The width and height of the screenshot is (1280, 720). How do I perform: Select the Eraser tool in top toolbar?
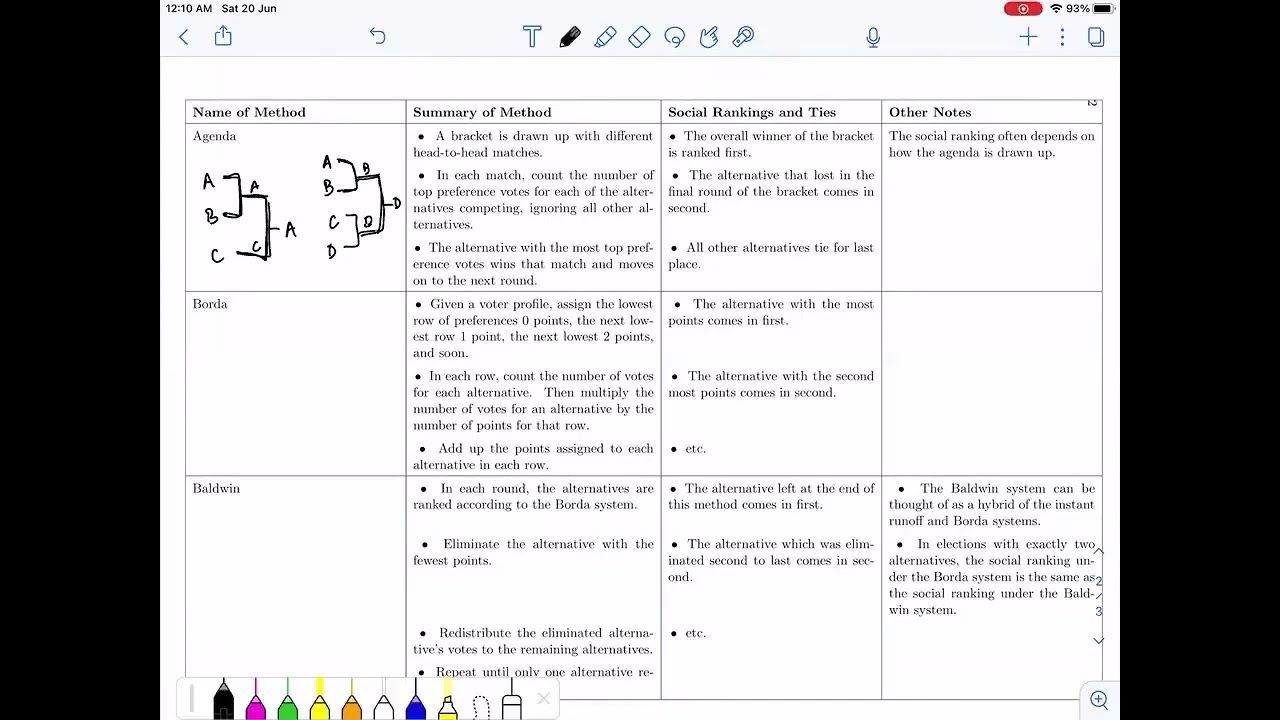tap(640, 37)
